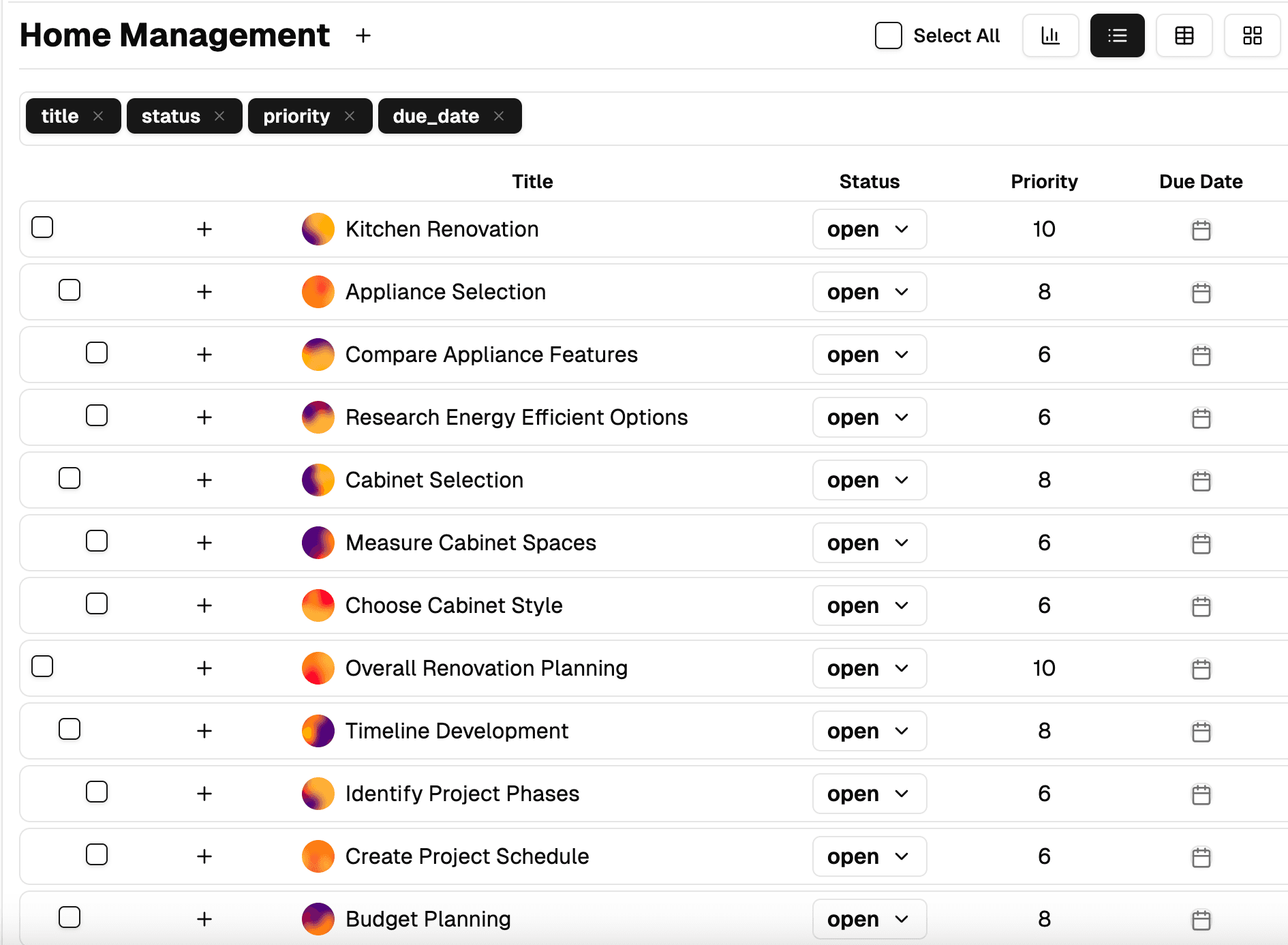The image size is (1288, 945).
Task: Click the plus icon beside Home Management
Action: [x=363, y=35]
